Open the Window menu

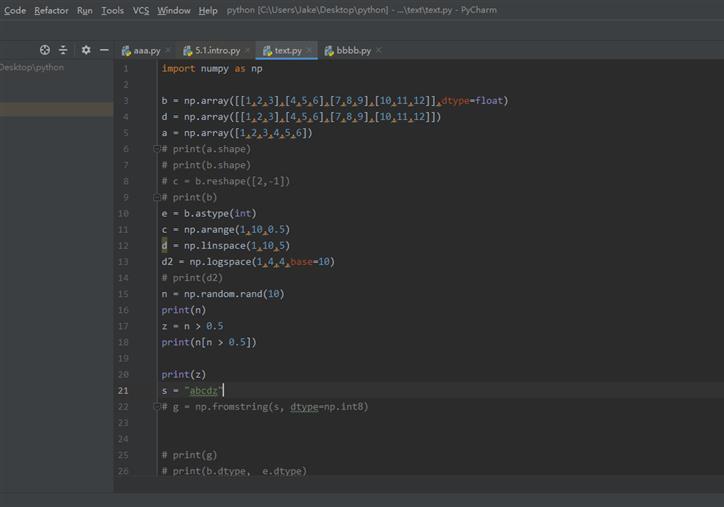tap(174, 10)
